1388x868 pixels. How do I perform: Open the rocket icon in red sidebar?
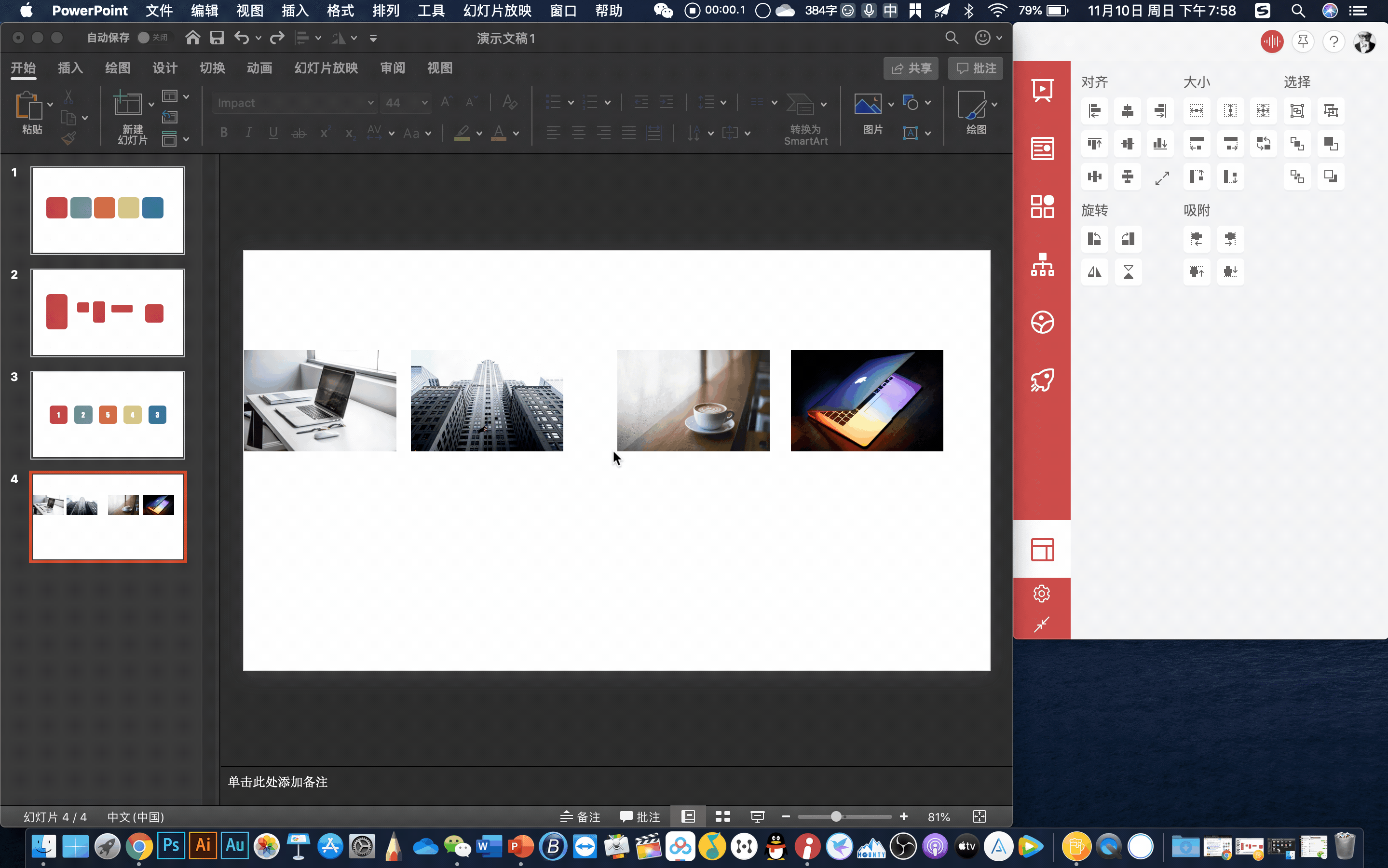(1042, 380)
